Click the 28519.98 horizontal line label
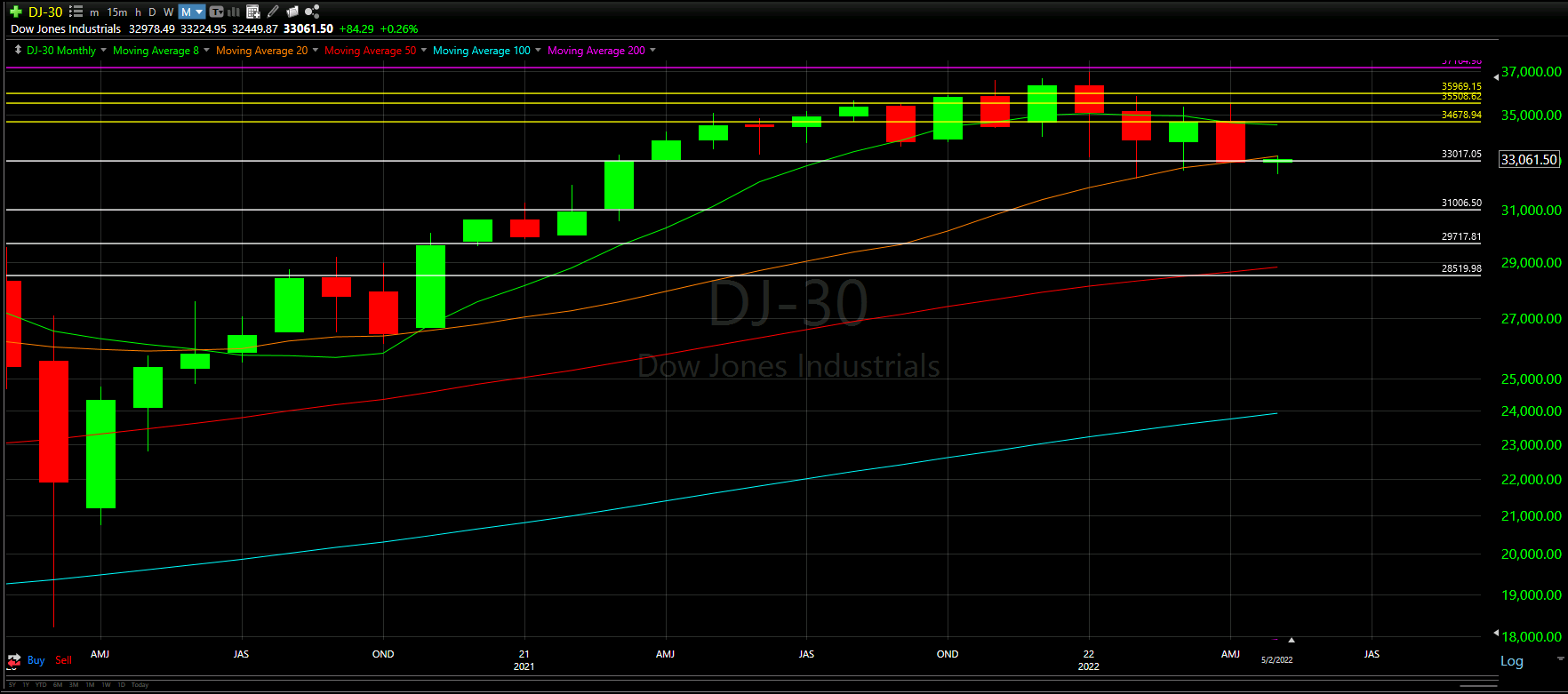 click(x=1461, y=268)
